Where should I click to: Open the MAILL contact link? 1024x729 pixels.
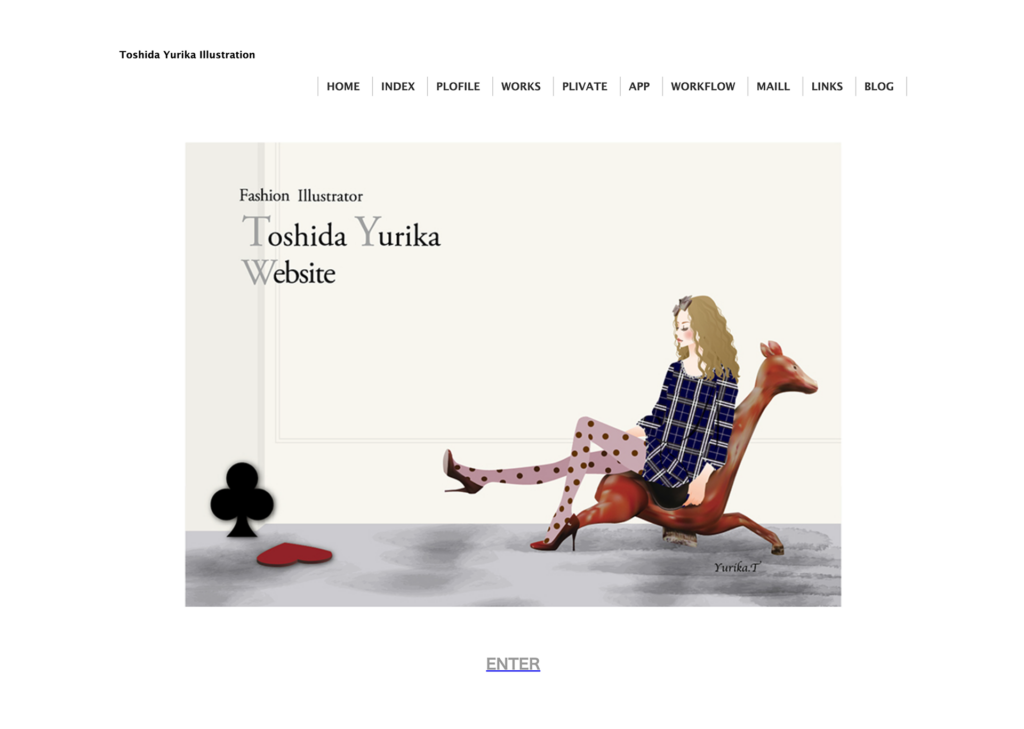click(773, 86)
